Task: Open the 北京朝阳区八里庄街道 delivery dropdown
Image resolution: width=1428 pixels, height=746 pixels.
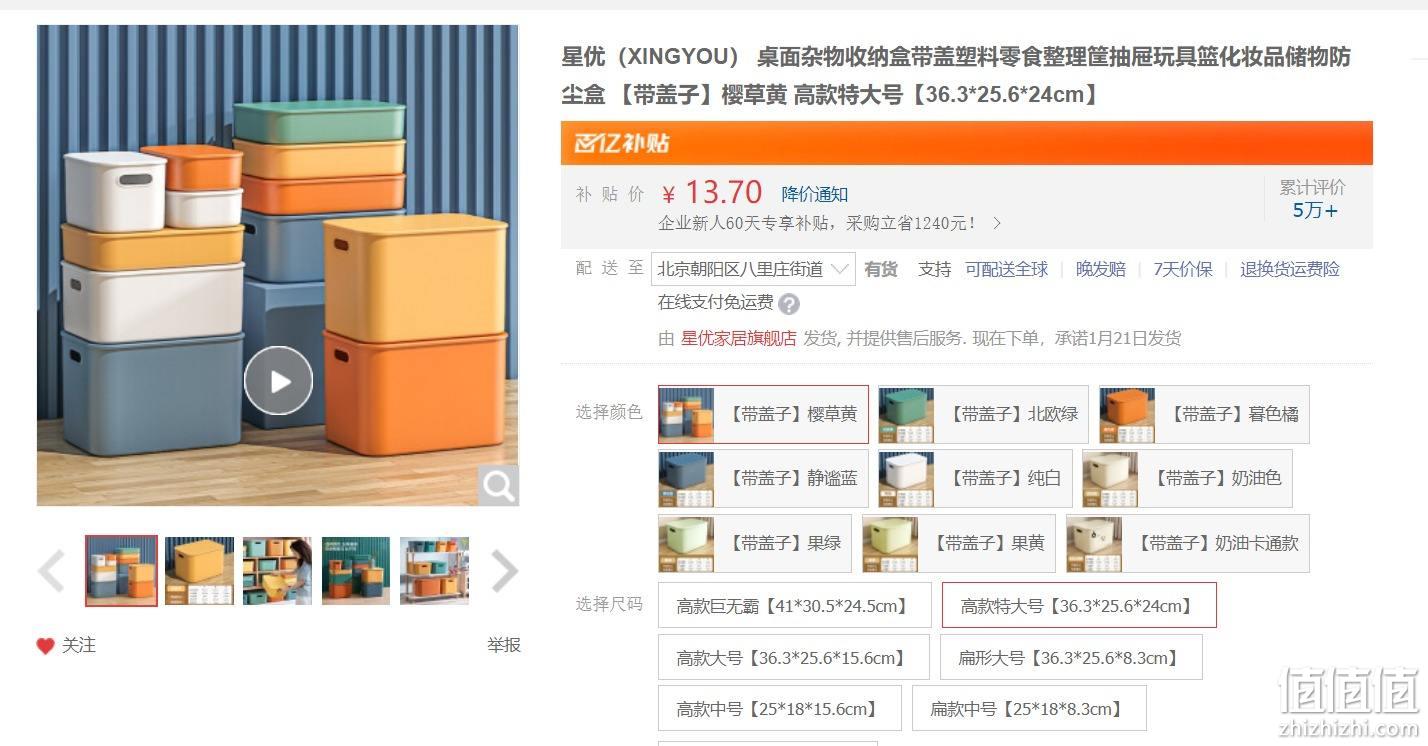Action: [x=754, y=269]
